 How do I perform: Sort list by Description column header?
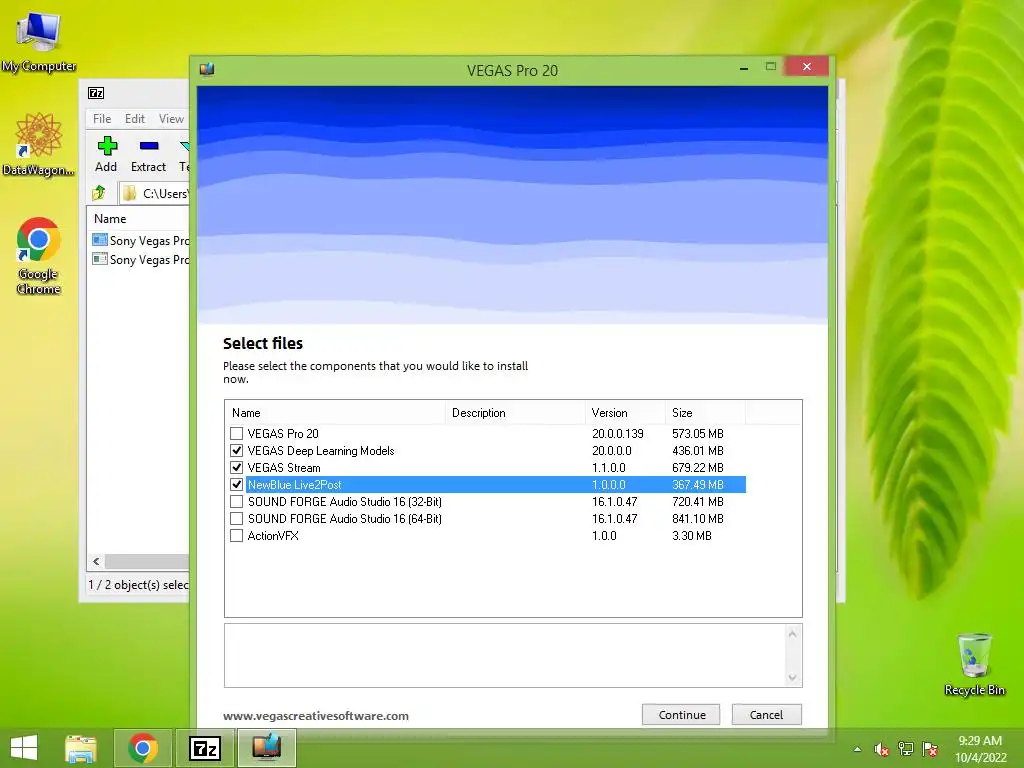coord(515,413)
